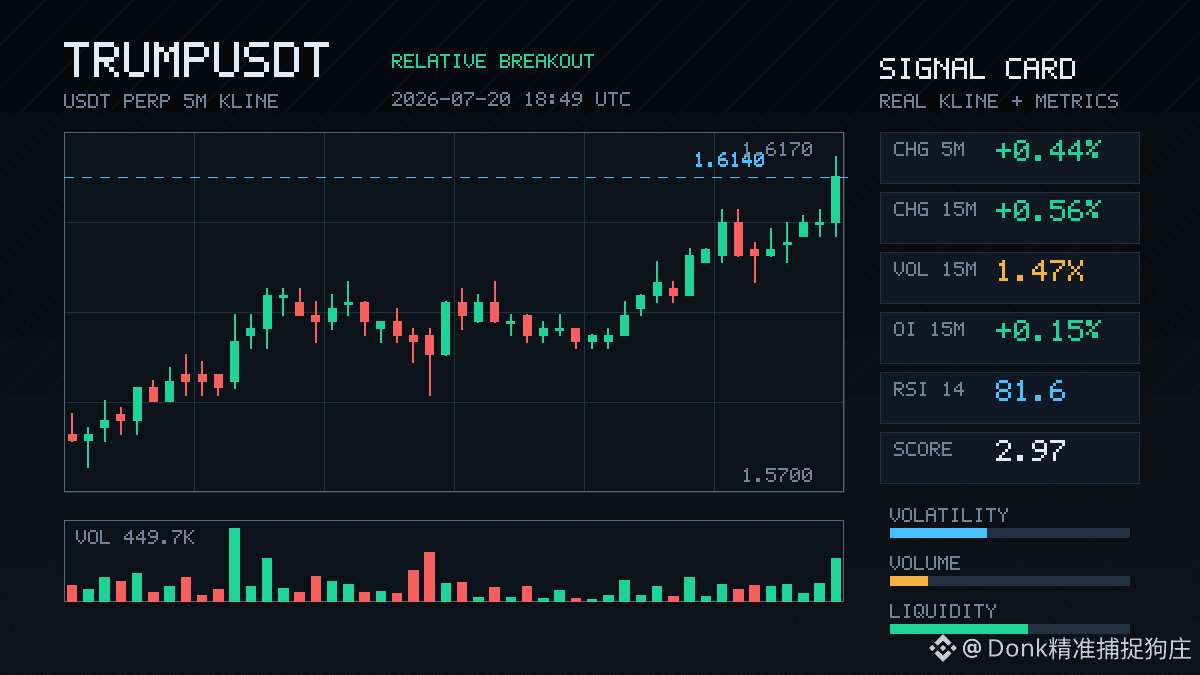1200x675 pixels.
Task: Select the VOL 449.7K volume readout
Action: click(135, 538)
